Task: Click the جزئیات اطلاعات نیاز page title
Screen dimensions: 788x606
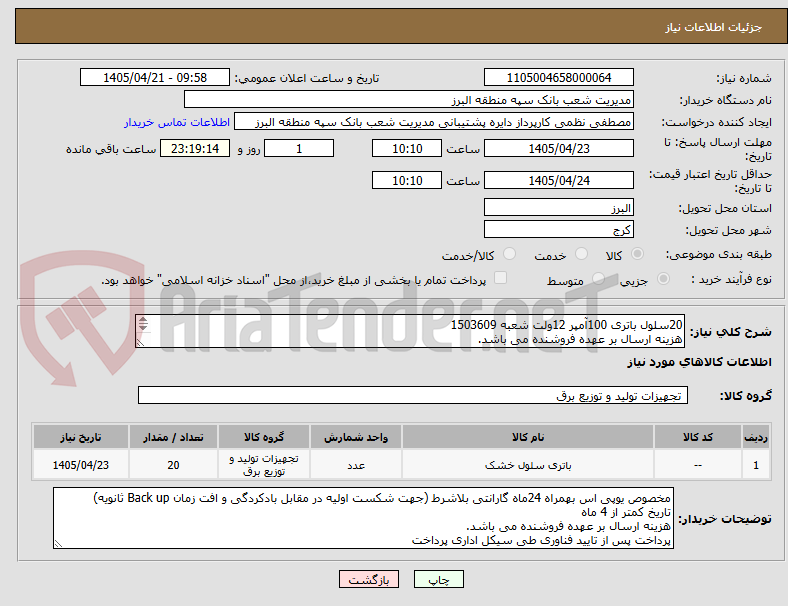Action: [x=713, y=27]
